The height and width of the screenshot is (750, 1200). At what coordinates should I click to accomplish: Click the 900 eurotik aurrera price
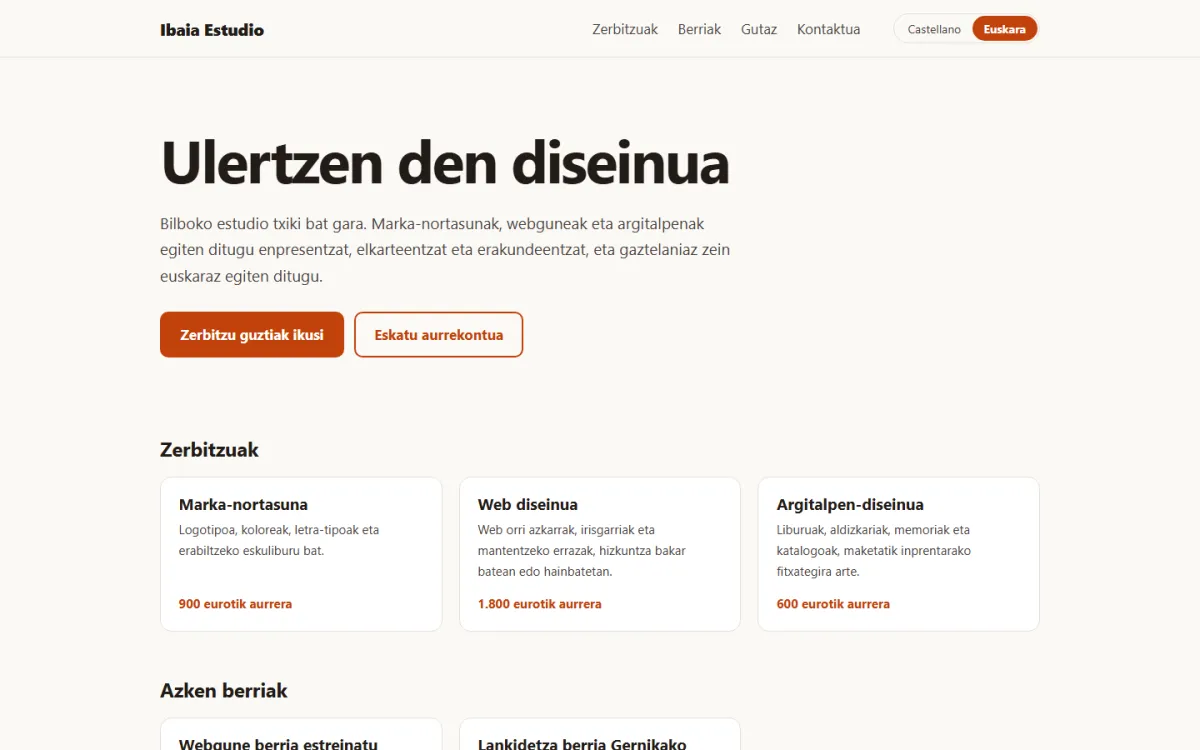[x=235, y=604]
